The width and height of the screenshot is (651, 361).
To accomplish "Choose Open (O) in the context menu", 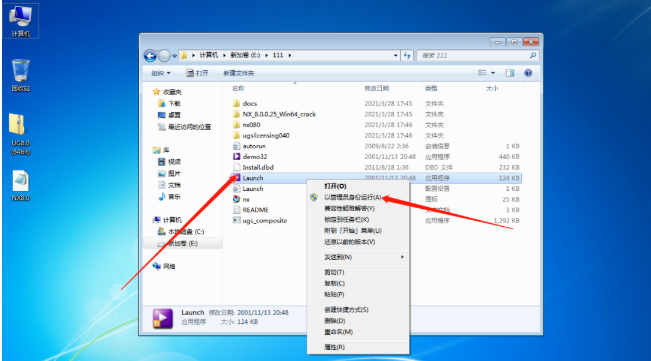I will coord(358,186).
